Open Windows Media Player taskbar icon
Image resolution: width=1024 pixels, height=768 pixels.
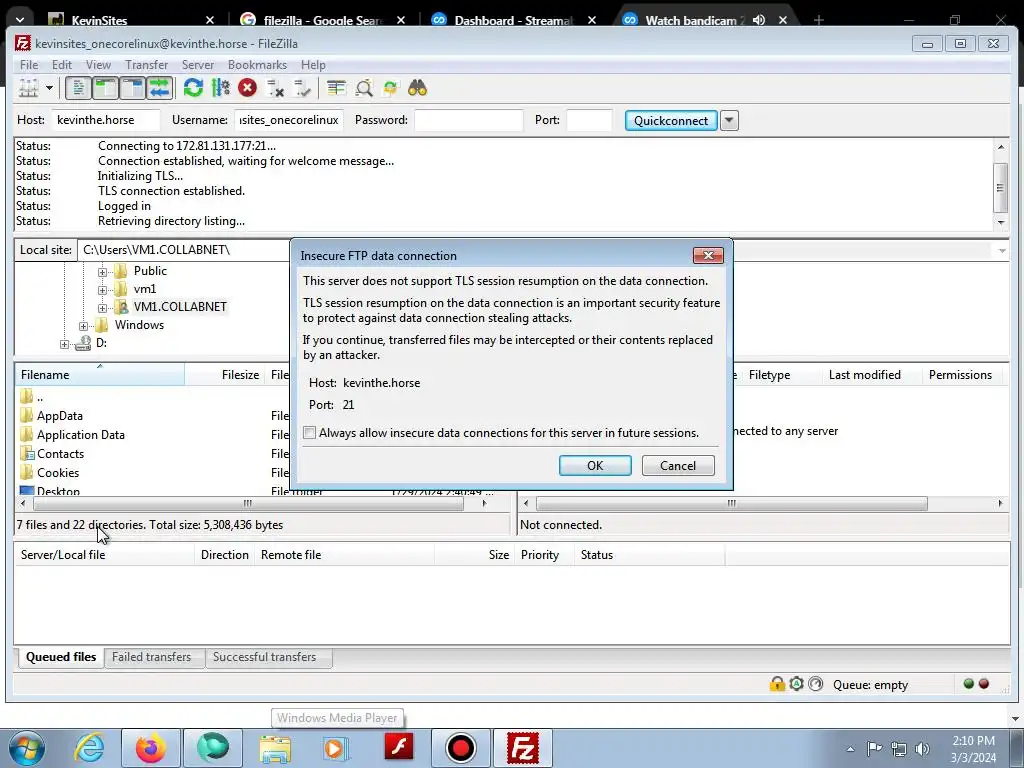click(336, 748)
